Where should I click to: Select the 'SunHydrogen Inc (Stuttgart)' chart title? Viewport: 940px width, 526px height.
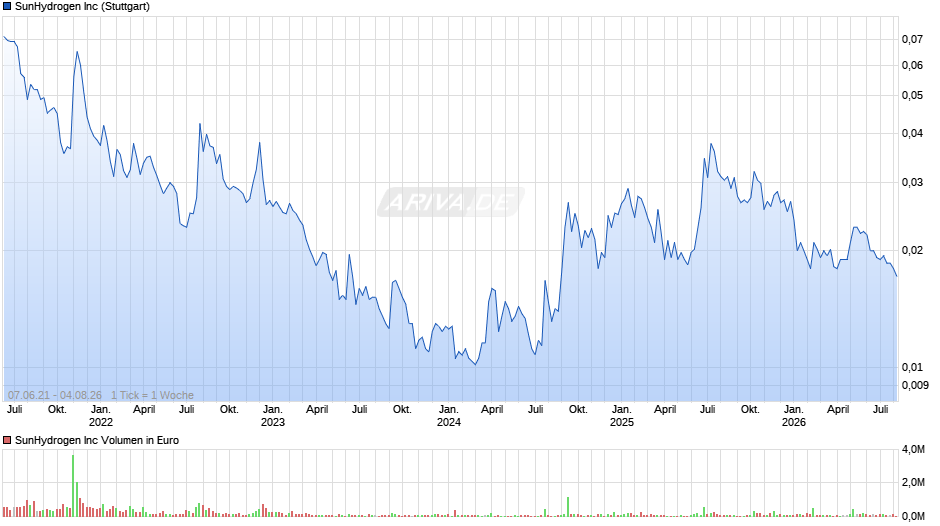pos(82,7)
